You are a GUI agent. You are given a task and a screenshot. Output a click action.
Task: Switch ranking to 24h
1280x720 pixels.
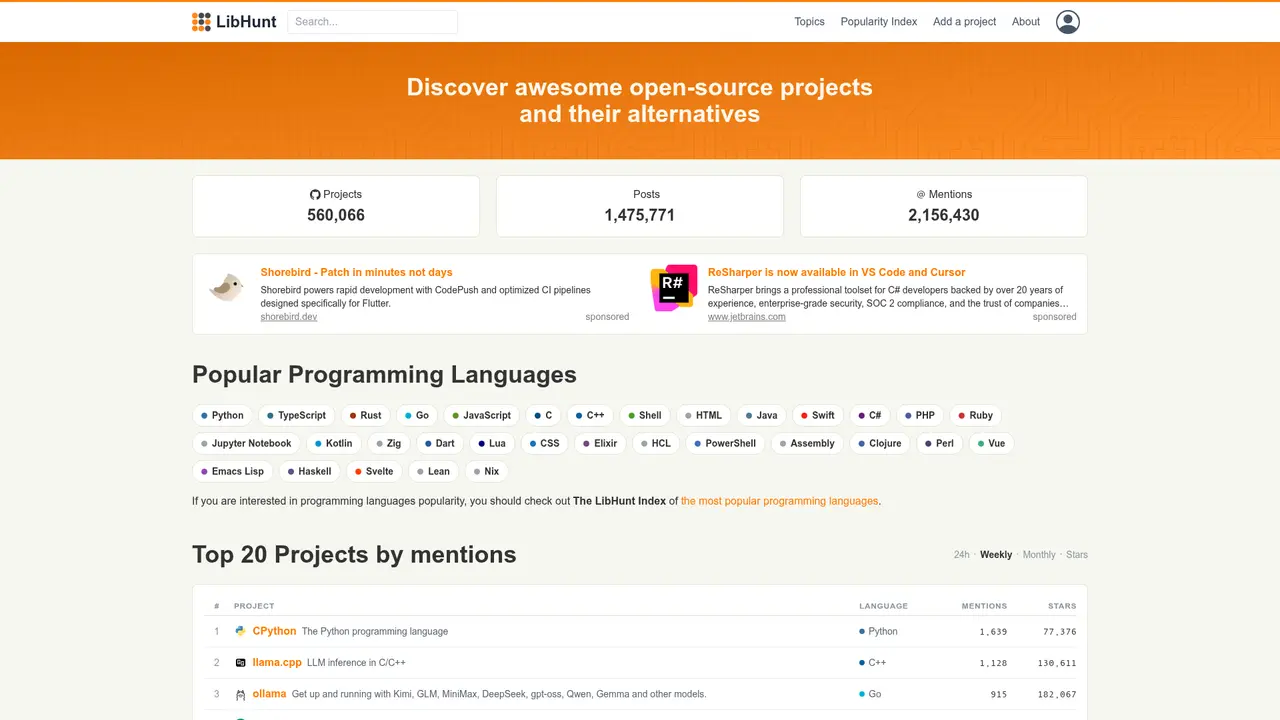click(961, 555)
